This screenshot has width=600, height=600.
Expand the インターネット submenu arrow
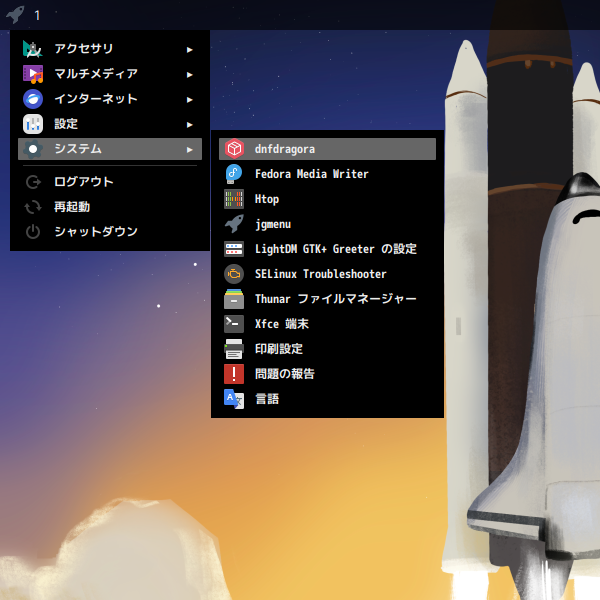[189, 100]
